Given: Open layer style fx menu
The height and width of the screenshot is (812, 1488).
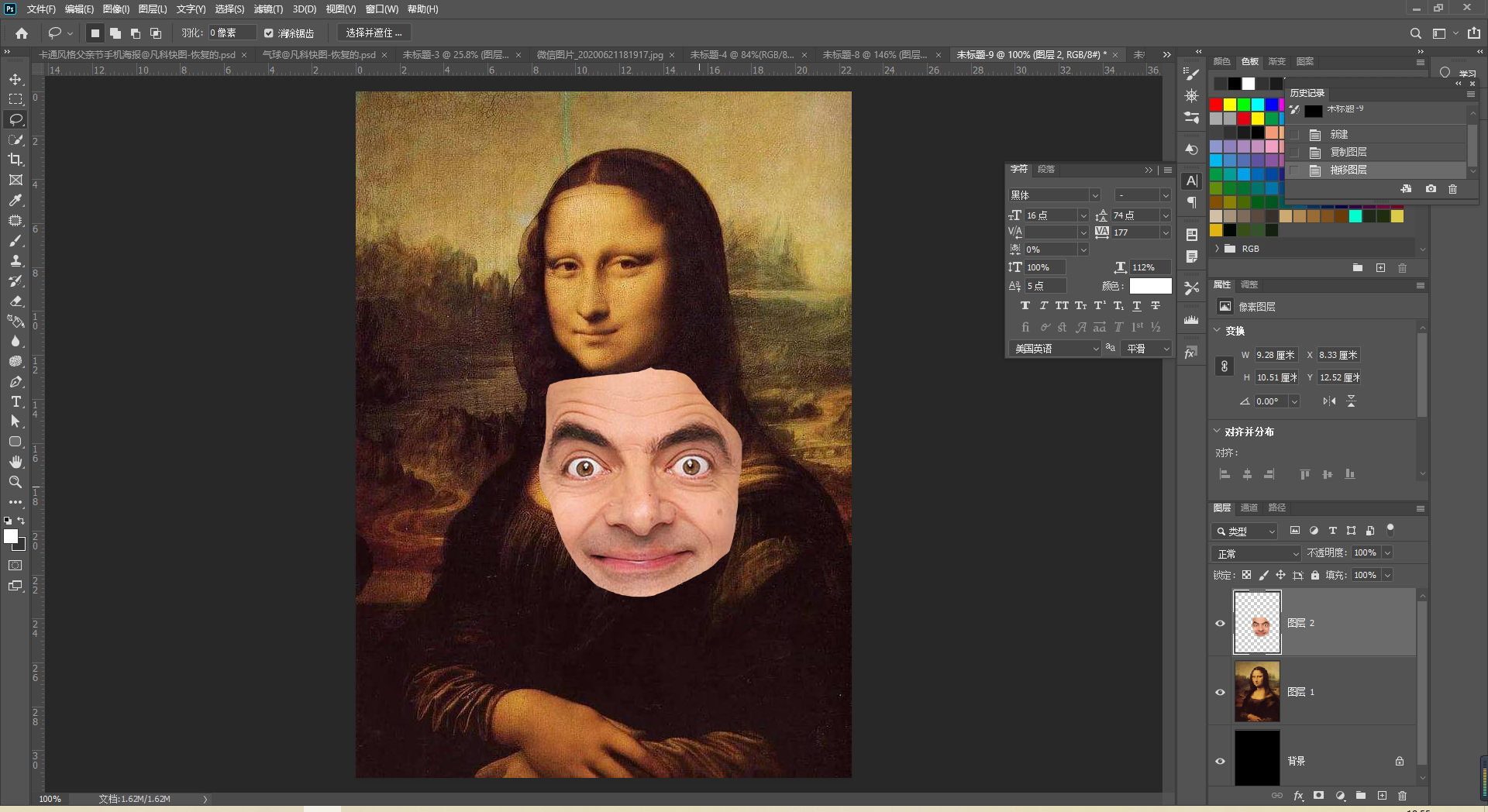Looking at the screenshot, I should pyautogui.click(x=1299, y=796).
